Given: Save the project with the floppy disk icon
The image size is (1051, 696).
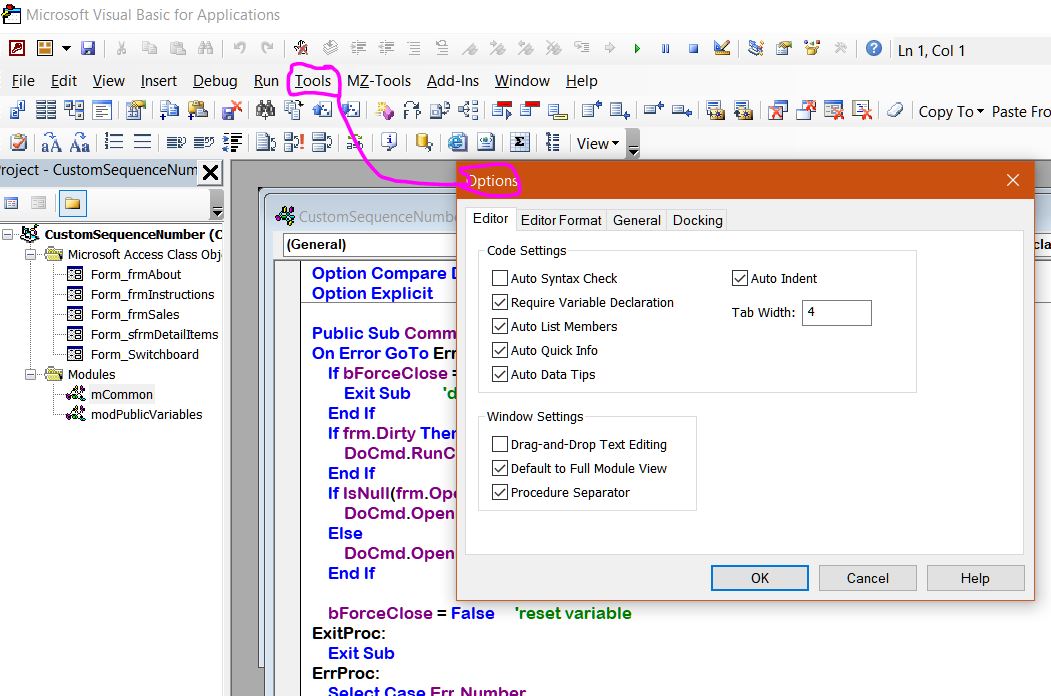Looking at the screenshot, I should pyautogui.click(x=88, y=48).
